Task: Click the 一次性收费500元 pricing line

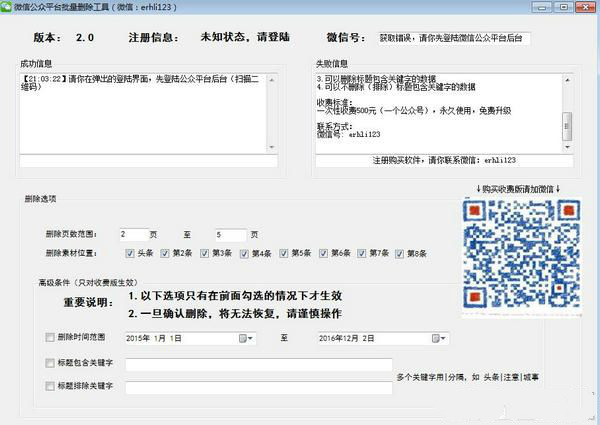Action: [x=414, y=111]
